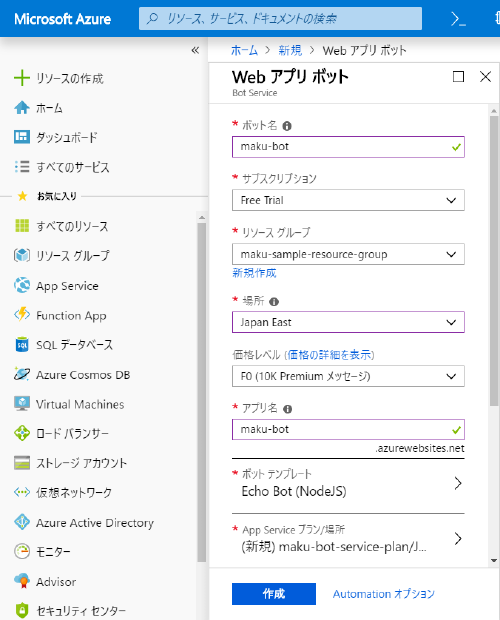This screenshot has height=620, width=500.
Task: Select Azure Active Directory label in sidebar
Action: tap(95, 523)
